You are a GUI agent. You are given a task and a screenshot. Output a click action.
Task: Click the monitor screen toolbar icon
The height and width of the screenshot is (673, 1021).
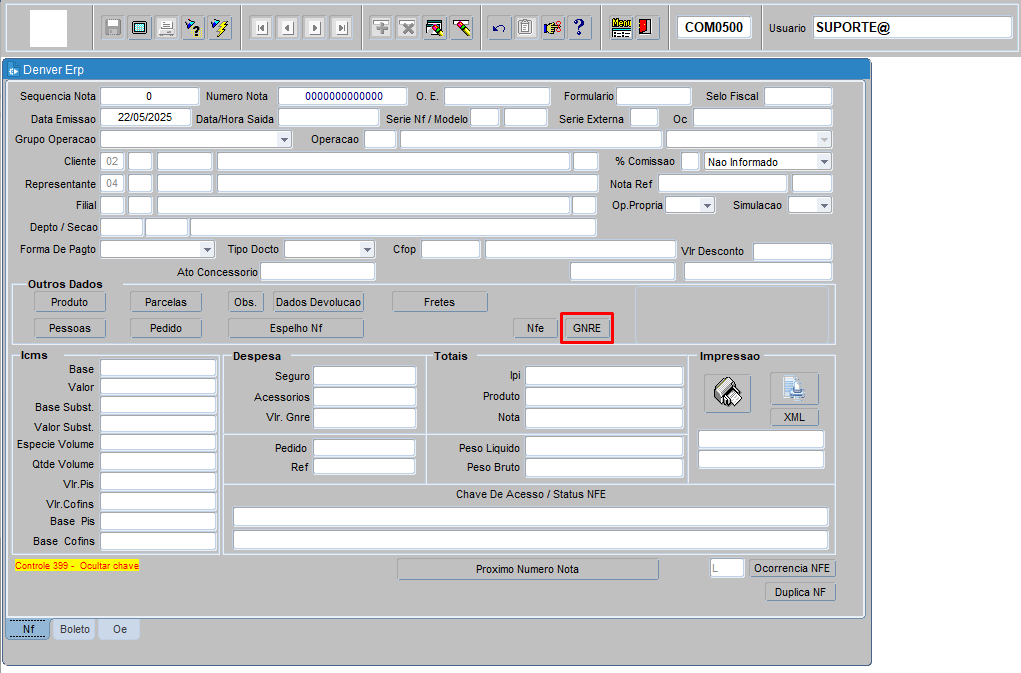[x=140, y=28]
